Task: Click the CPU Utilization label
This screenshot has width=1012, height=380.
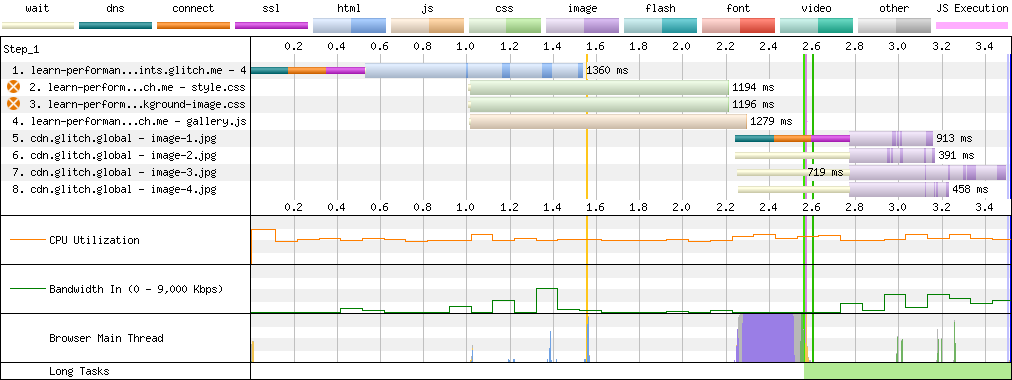Action: [x=94, y=240]
